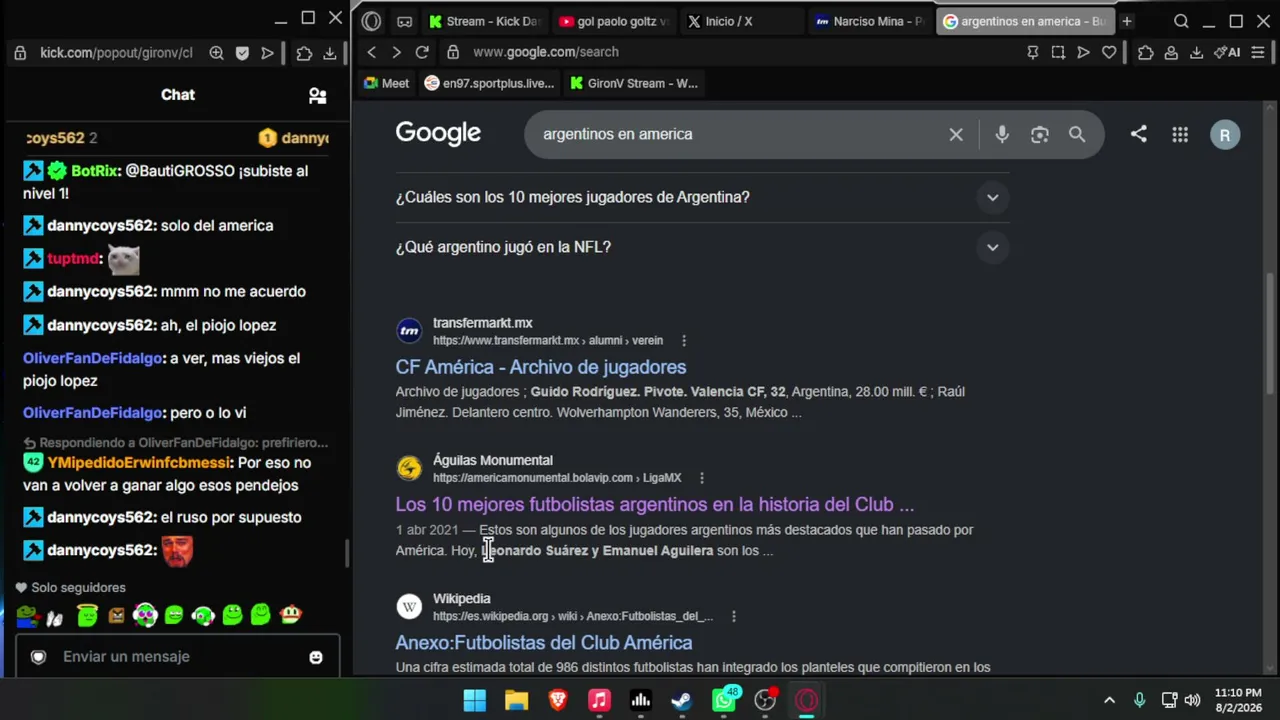Open a new browser tab with plus

[1127, 21]
